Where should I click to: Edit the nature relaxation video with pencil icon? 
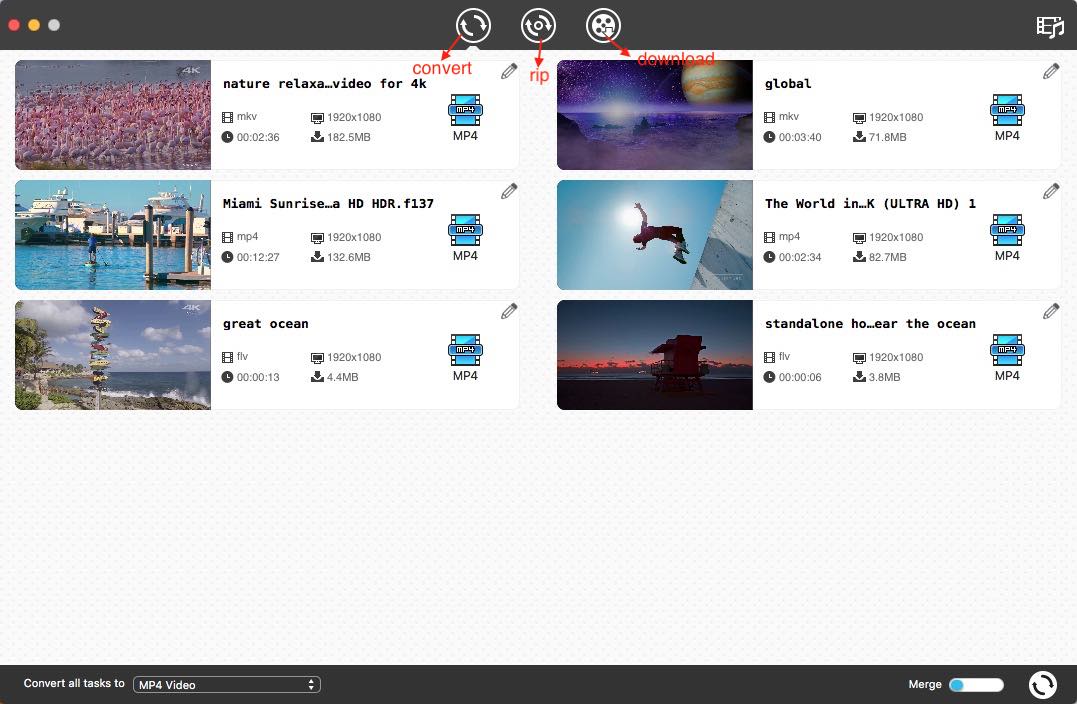(x=509, y=71)
